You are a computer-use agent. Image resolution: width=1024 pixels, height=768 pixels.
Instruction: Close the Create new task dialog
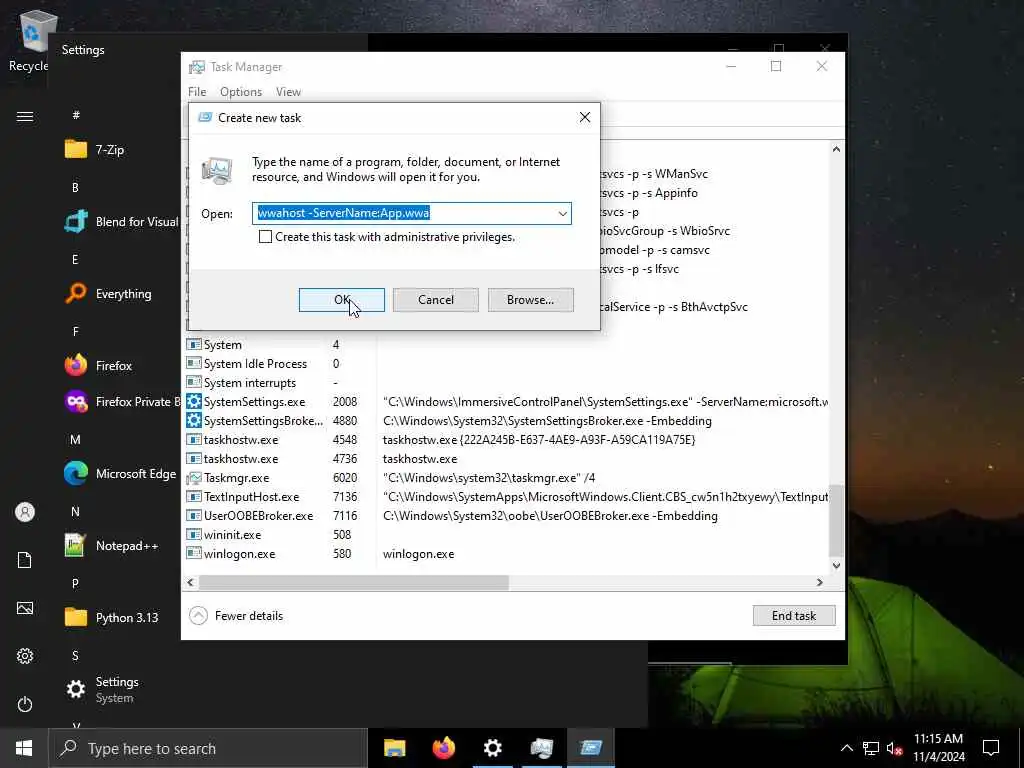[584, 117]
